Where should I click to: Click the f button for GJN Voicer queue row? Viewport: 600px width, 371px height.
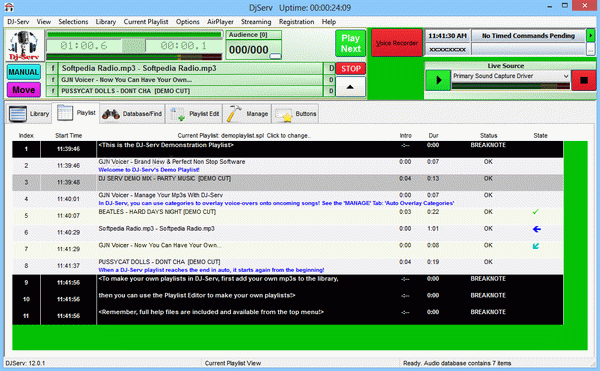click(52, 80)
